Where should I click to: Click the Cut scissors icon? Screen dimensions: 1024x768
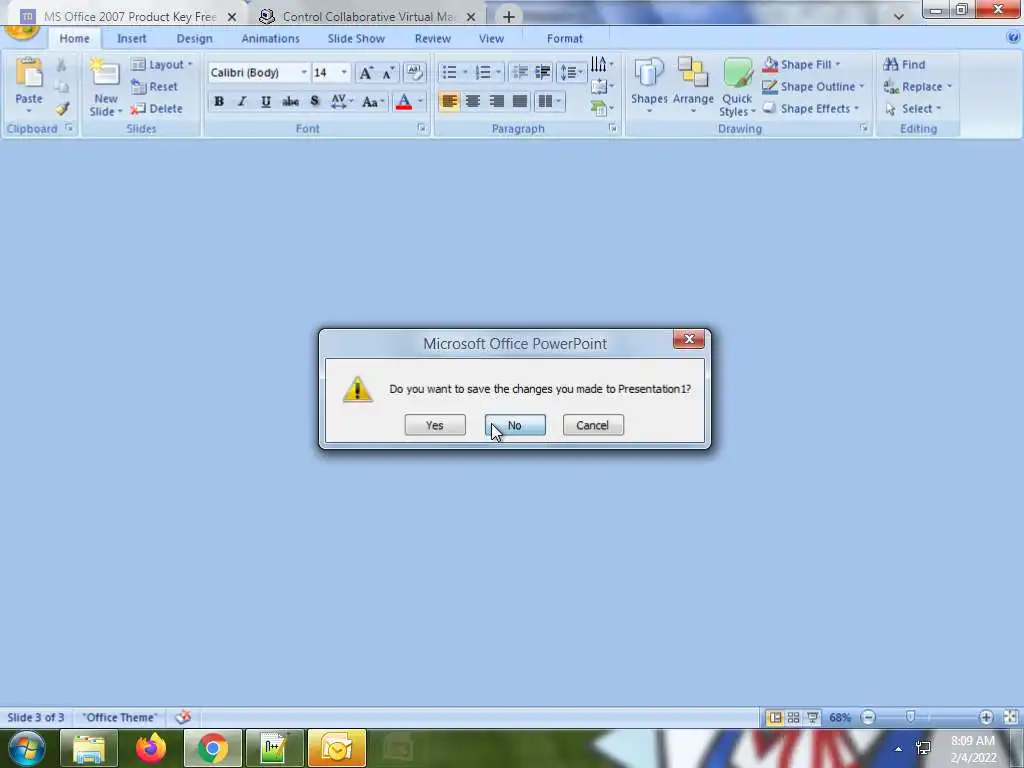[x=61, y=65]
